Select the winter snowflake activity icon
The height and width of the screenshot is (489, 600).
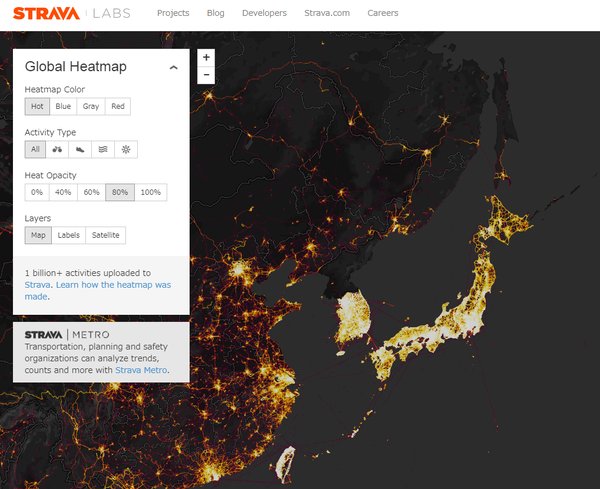[x=126, y=149]
